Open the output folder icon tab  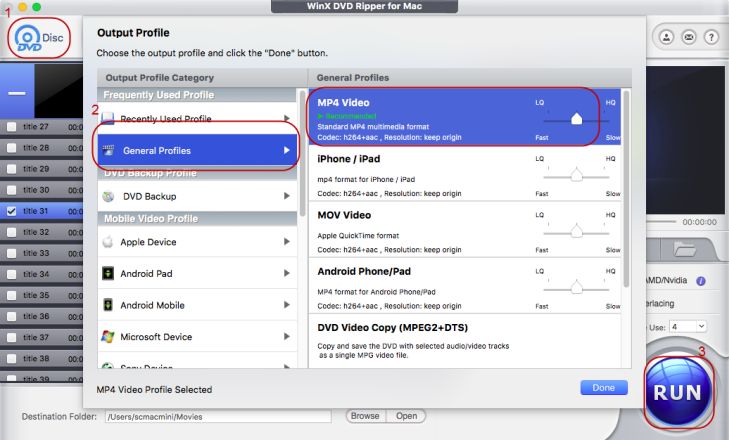click(685, 249)
